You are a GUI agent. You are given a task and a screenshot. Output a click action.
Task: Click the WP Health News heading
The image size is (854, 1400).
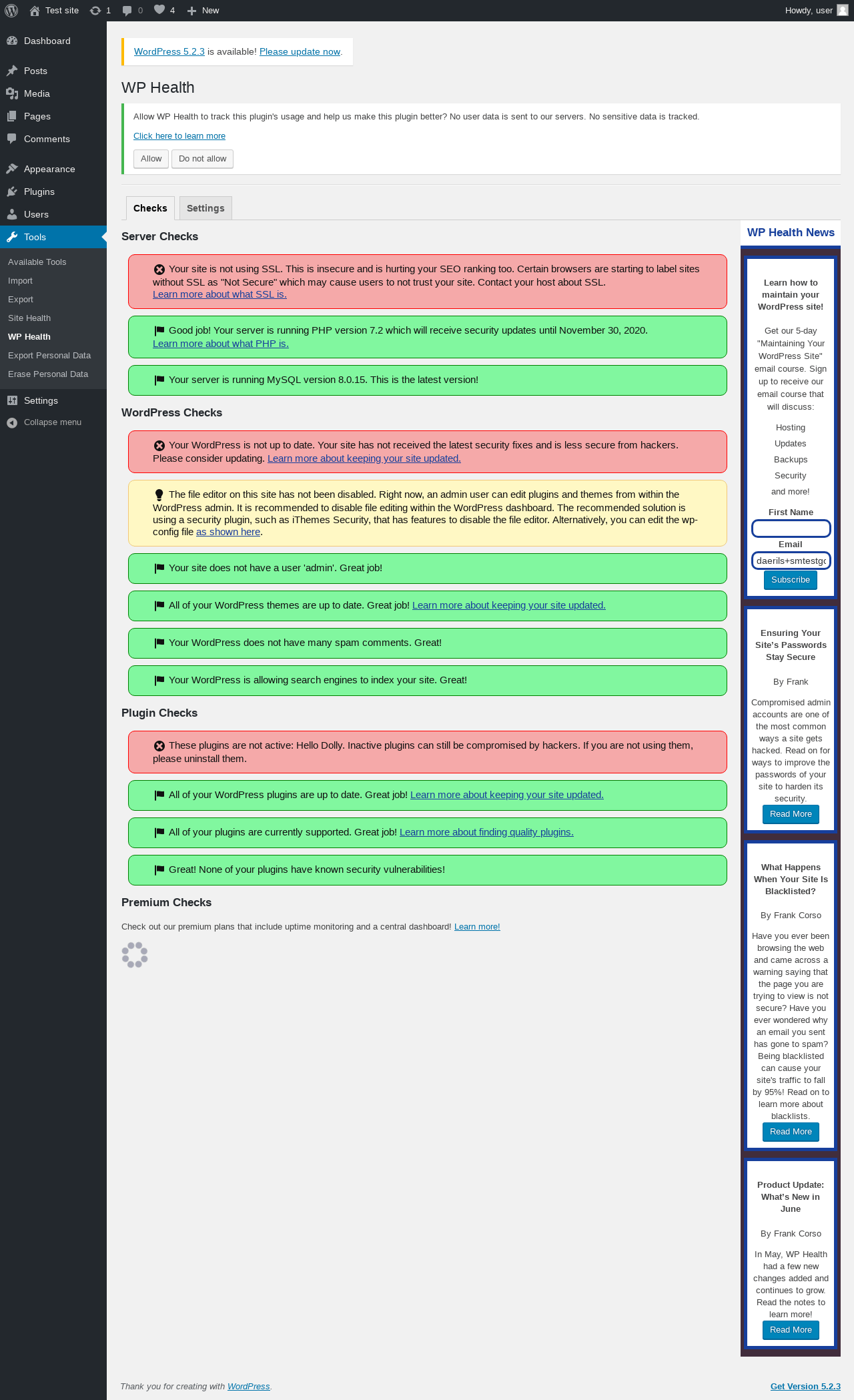(x=791, y=232)
